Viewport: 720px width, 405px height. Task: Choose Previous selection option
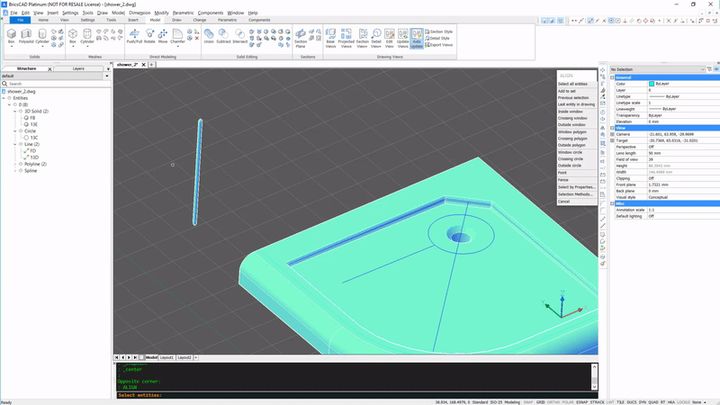(573, 98)
